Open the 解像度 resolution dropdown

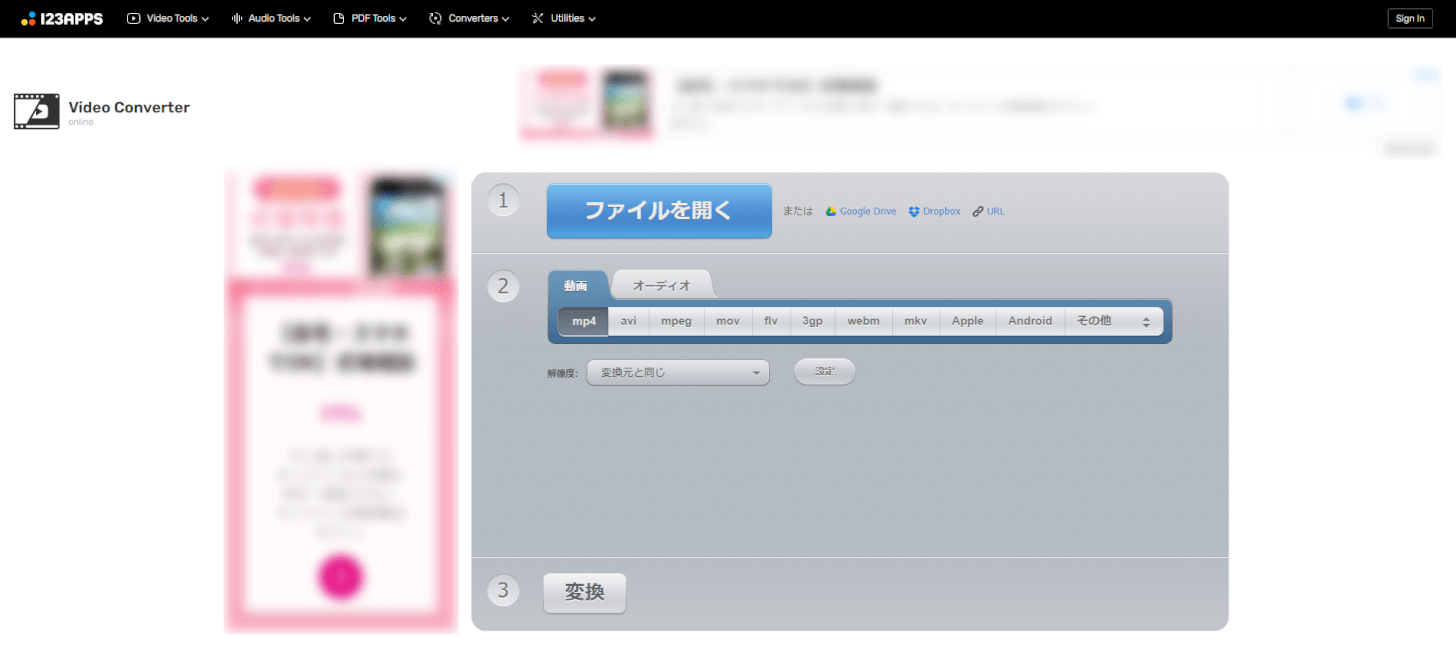[678, 373]
